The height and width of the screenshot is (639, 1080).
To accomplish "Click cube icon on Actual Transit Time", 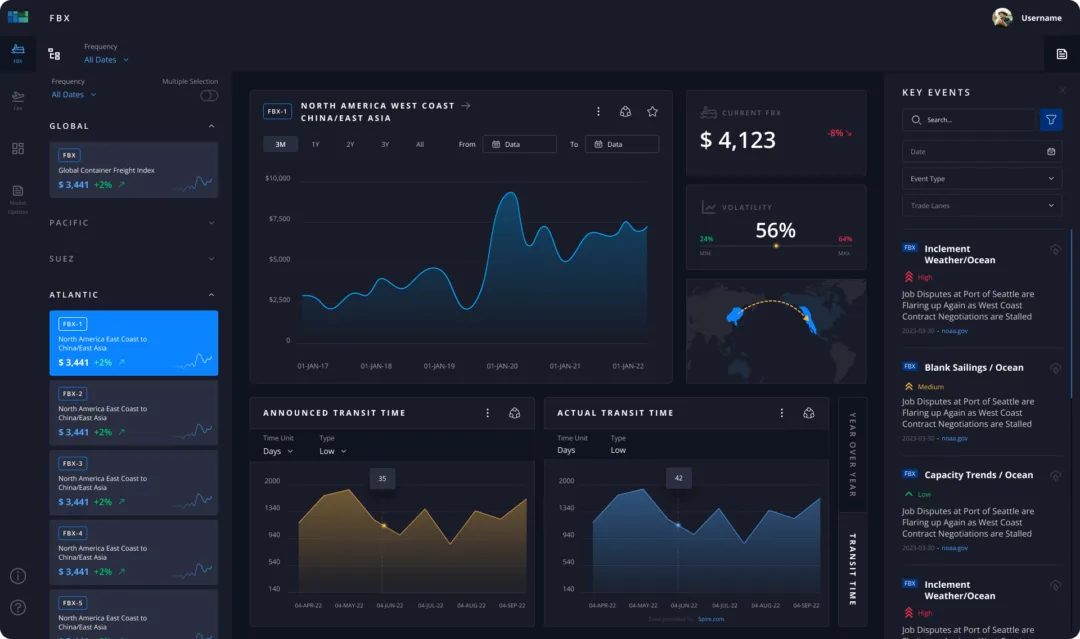I will pyautogui.click(x=809, y=413).
